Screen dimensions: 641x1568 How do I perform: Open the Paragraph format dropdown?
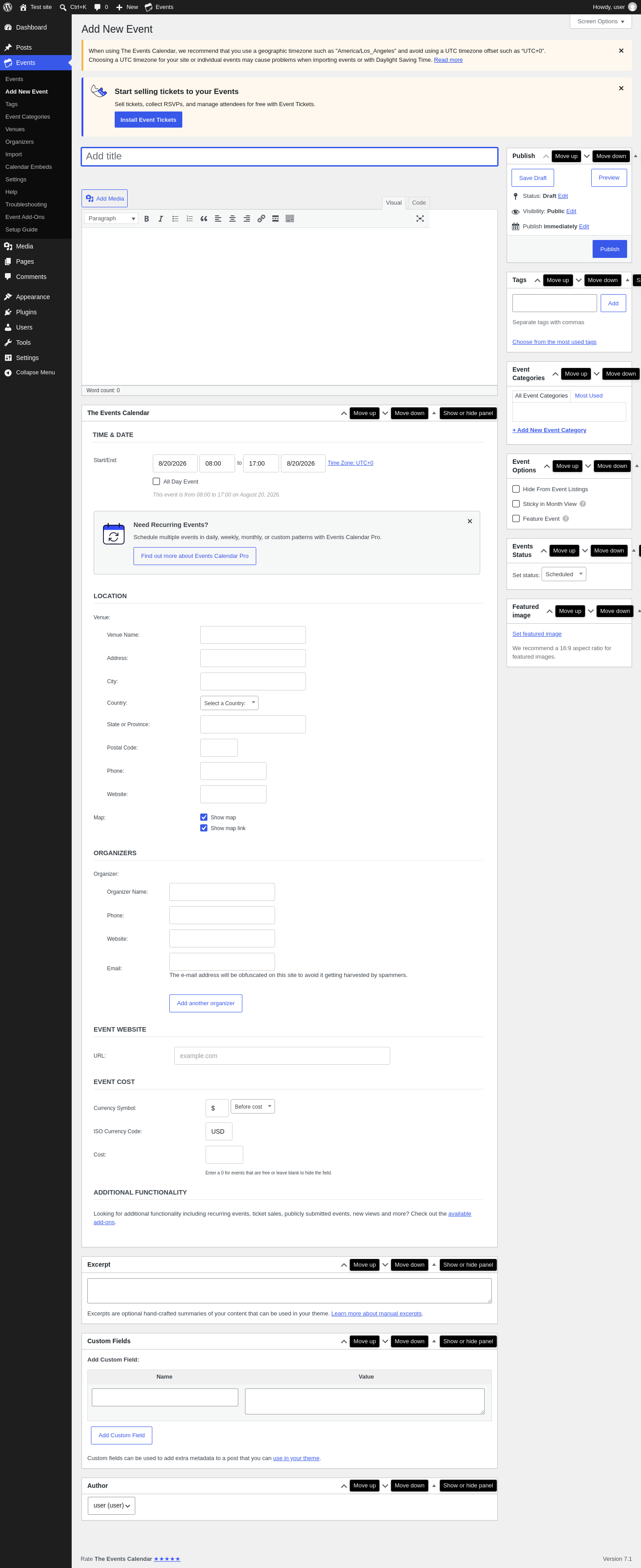[x=112, y=218]
